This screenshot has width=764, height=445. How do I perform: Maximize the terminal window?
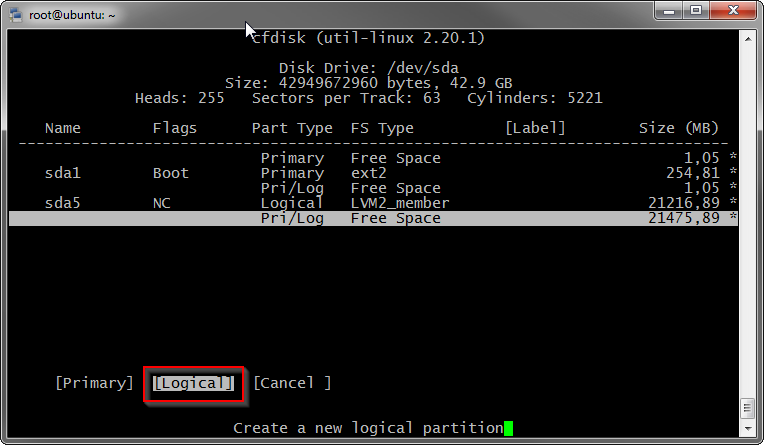[695, 11]
